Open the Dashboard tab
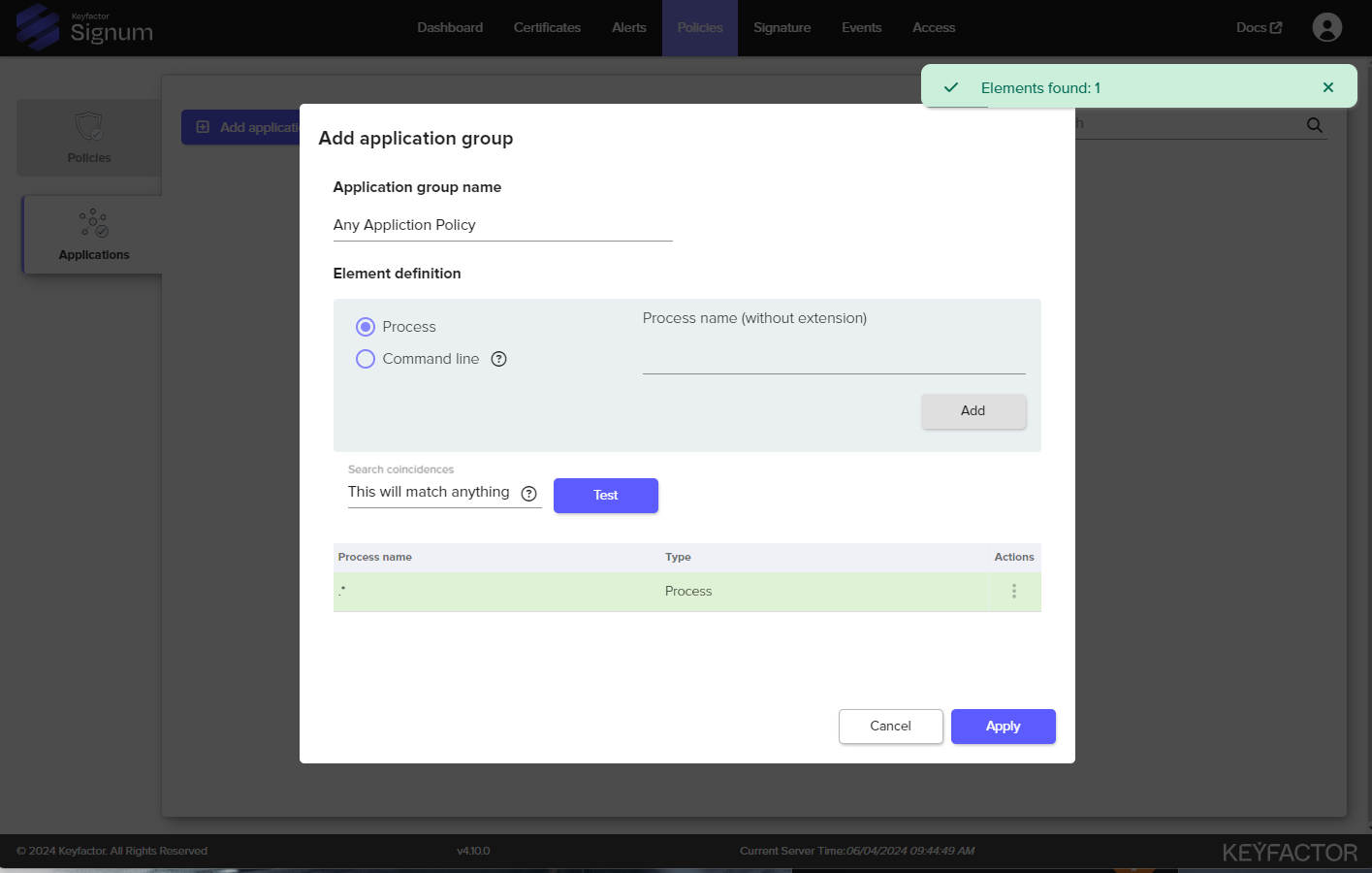The width and height of the screenshot is (1372, 873). point(450,27)
